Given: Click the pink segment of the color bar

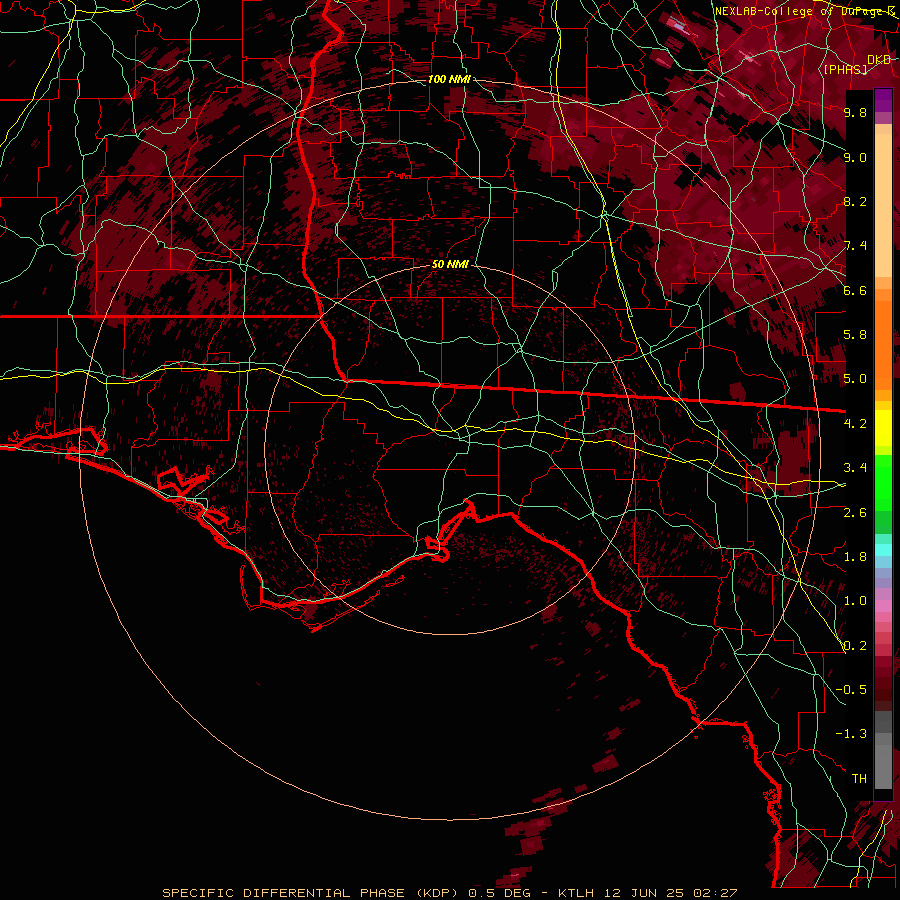Looking at the screenshot, I should (x=883, y=606).
